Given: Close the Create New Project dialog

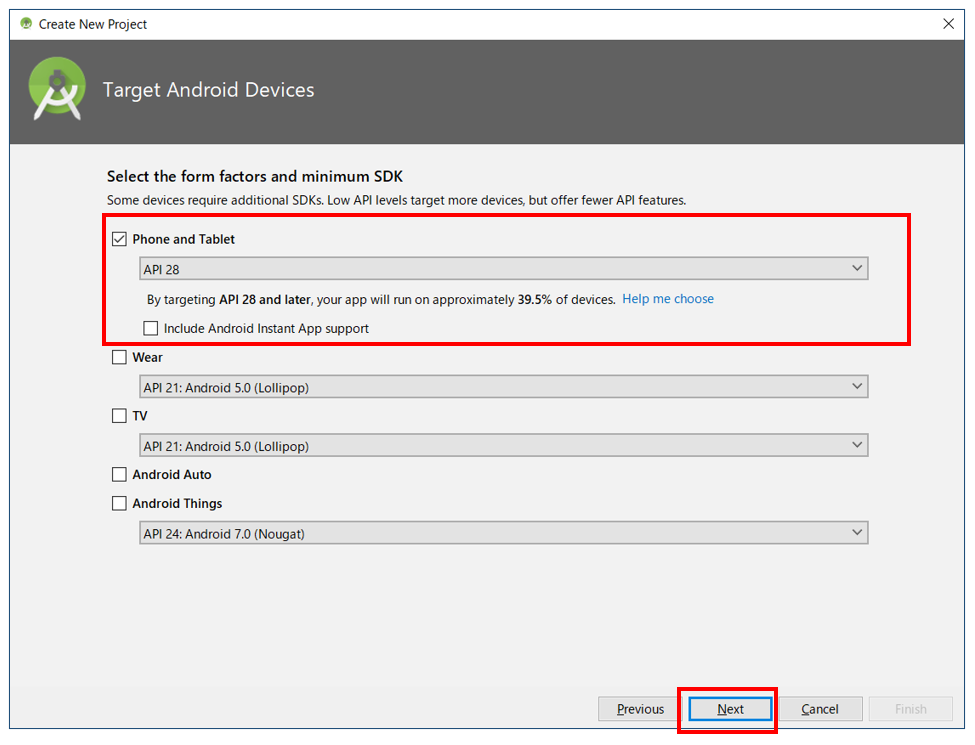Looking at the screenshot, I should 948,24.
